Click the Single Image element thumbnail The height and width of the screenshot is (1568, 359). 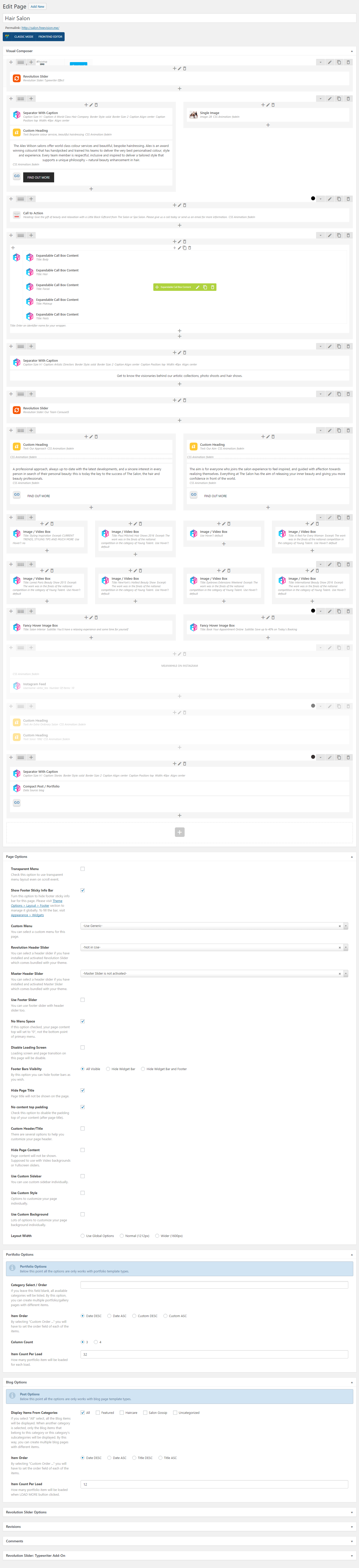[194, 114]
